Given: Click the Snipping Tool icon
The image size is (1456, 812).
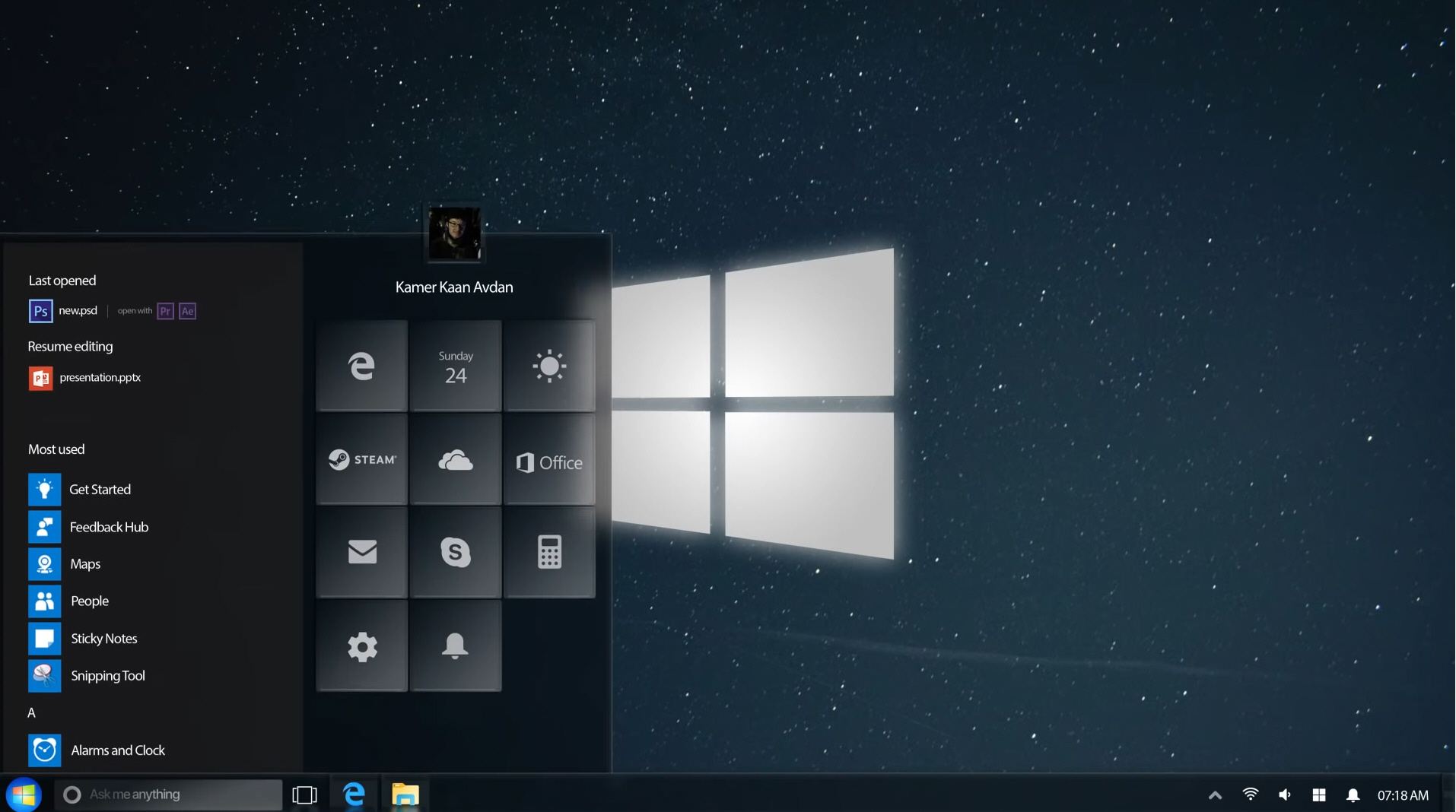Looking at the screenshot, I should [x=45, y=676].
